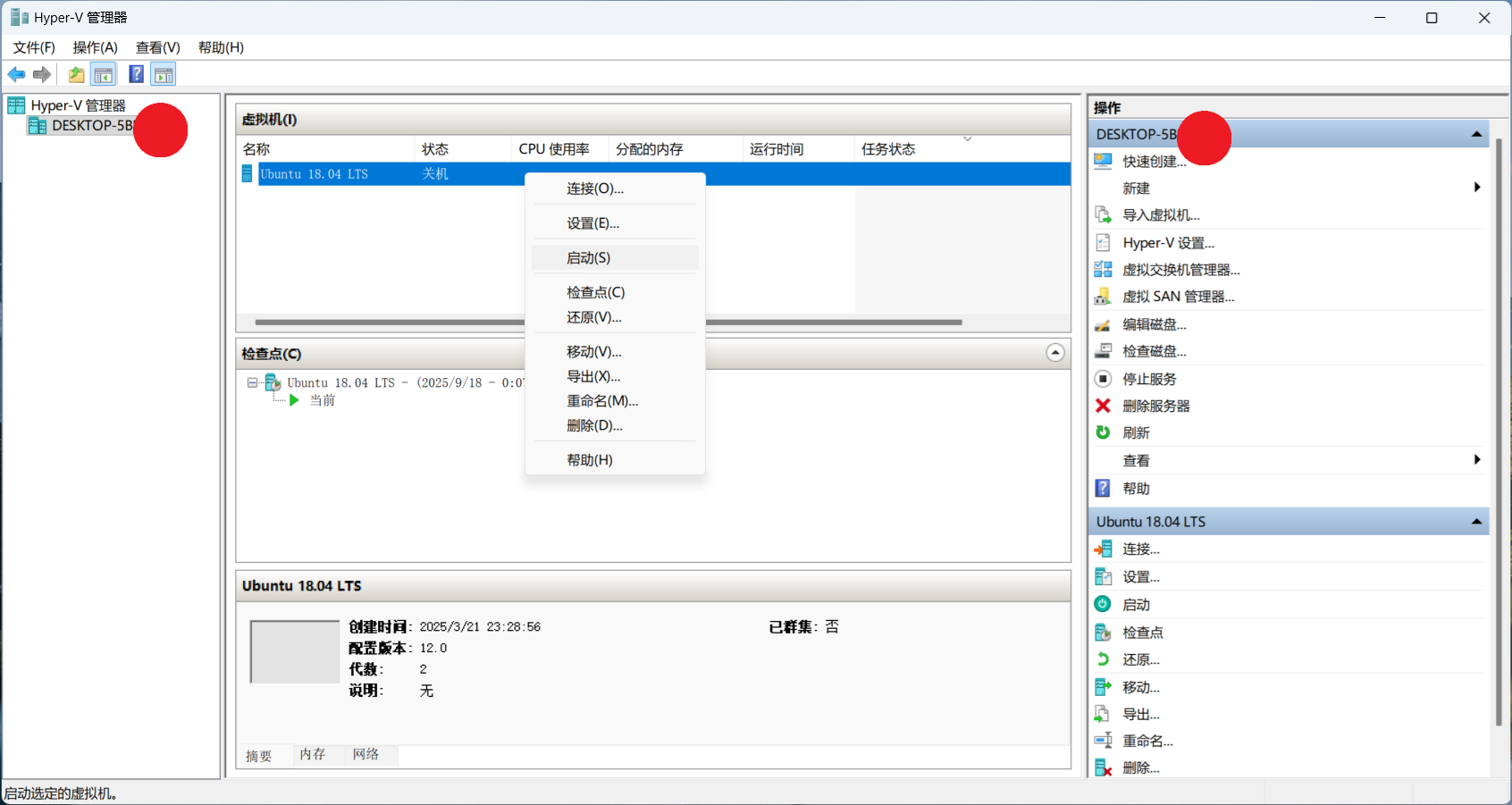Click the 编辑磁盘 icon

pos(1103,324)
